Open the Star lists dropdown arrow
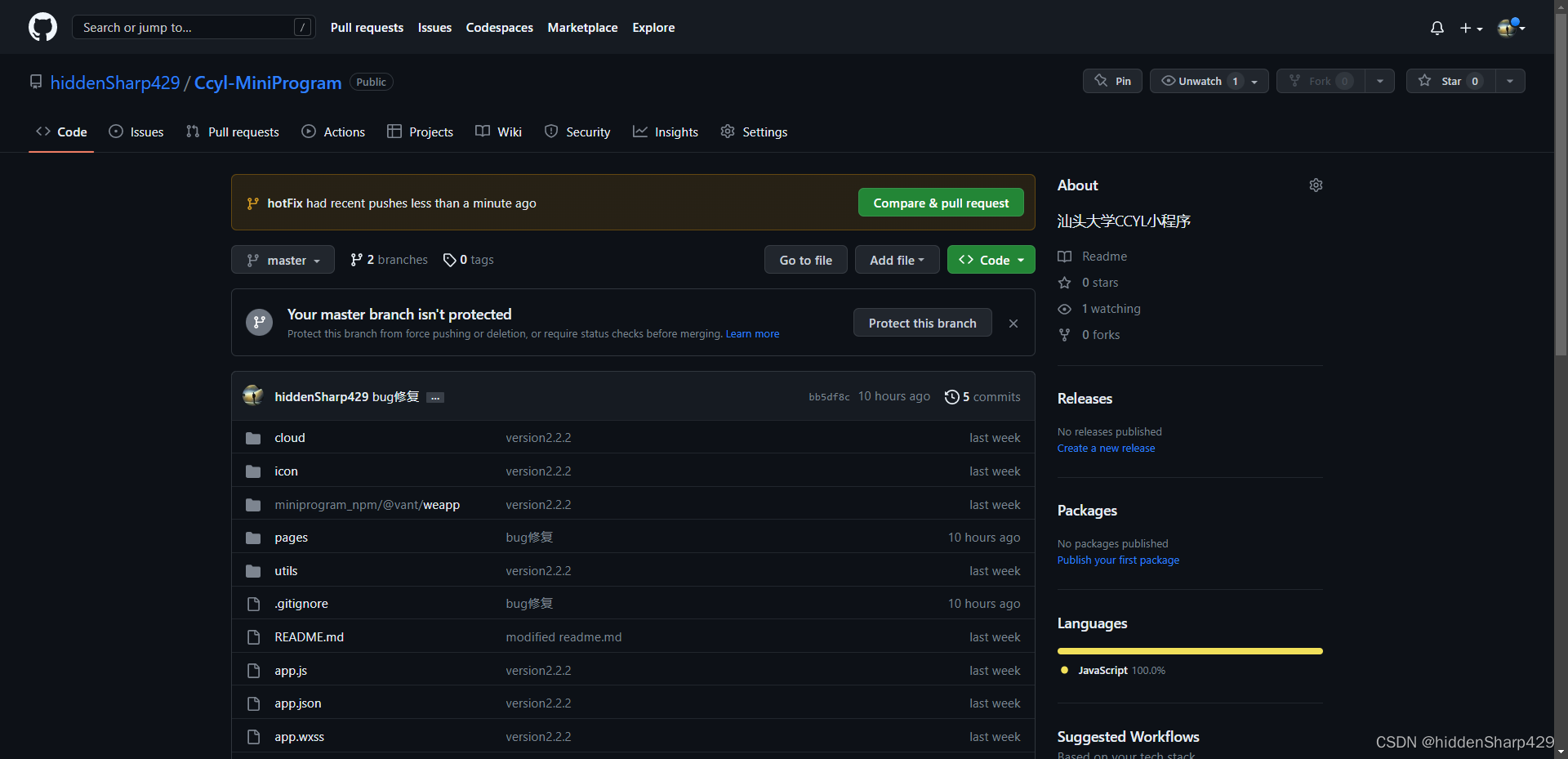 point(1510,81)
